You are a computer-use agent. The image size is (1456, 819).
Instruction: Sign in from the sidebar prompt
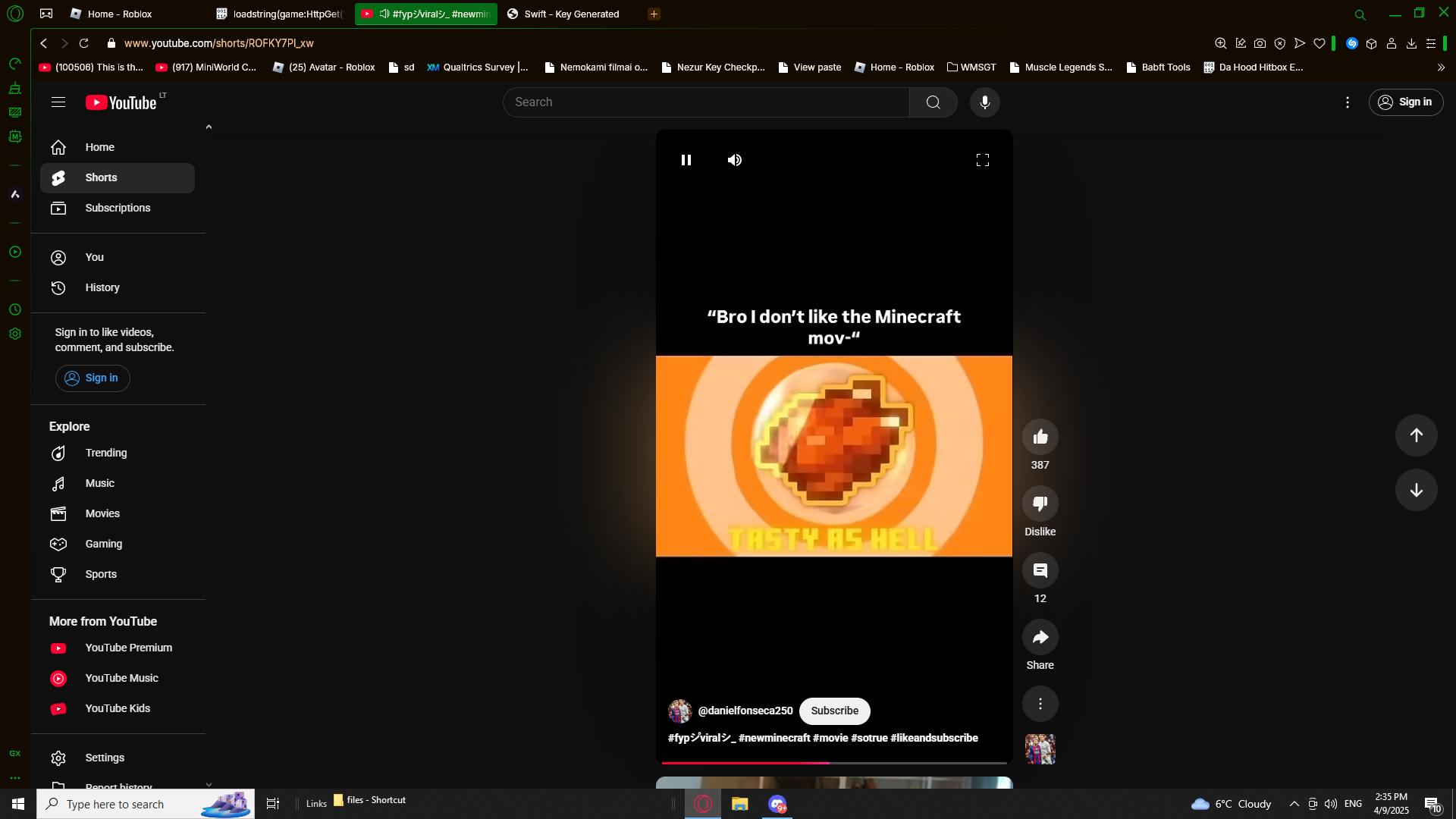(93, 378)
